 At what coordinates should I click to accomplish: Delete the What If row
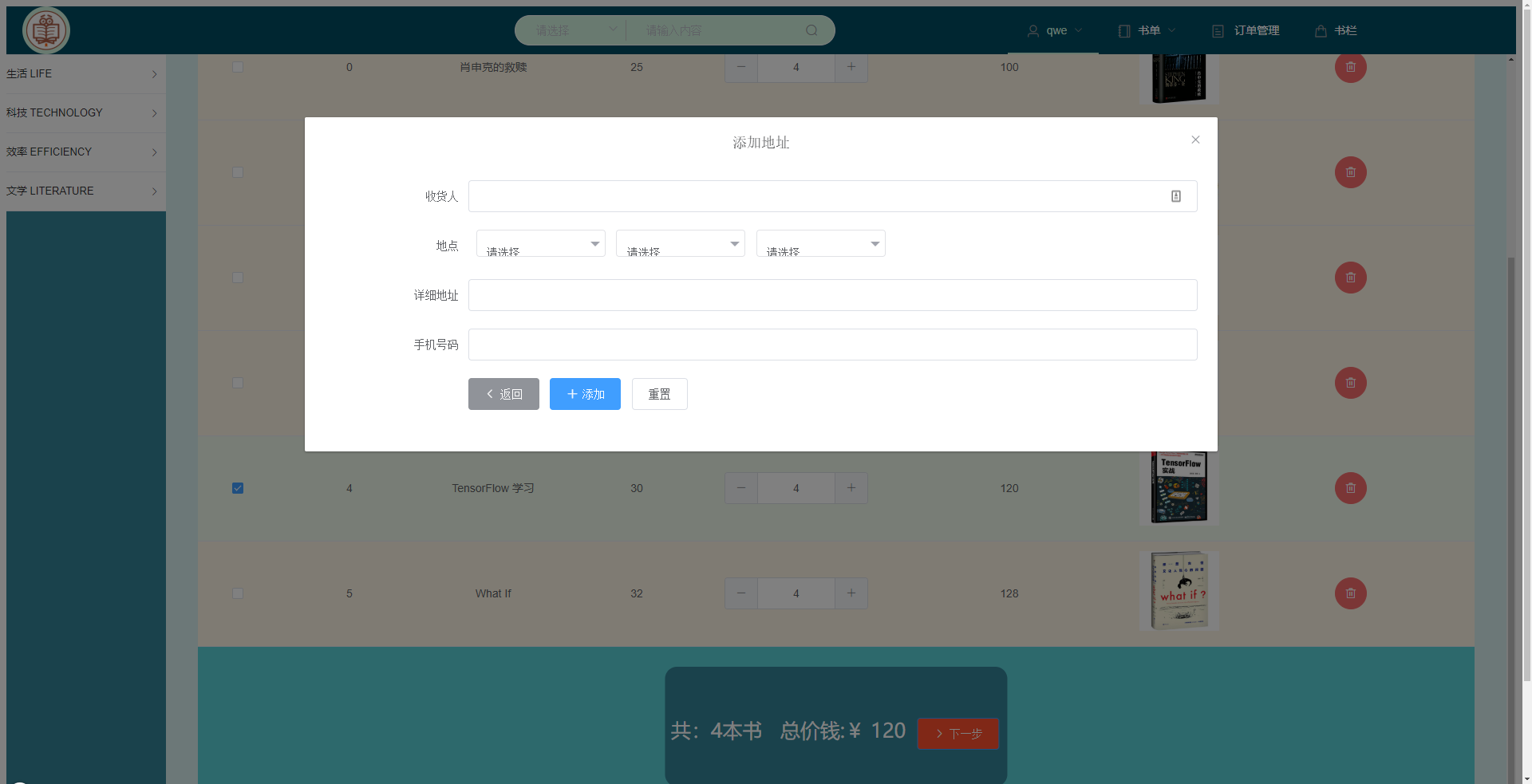click(x=1350, y=593)
